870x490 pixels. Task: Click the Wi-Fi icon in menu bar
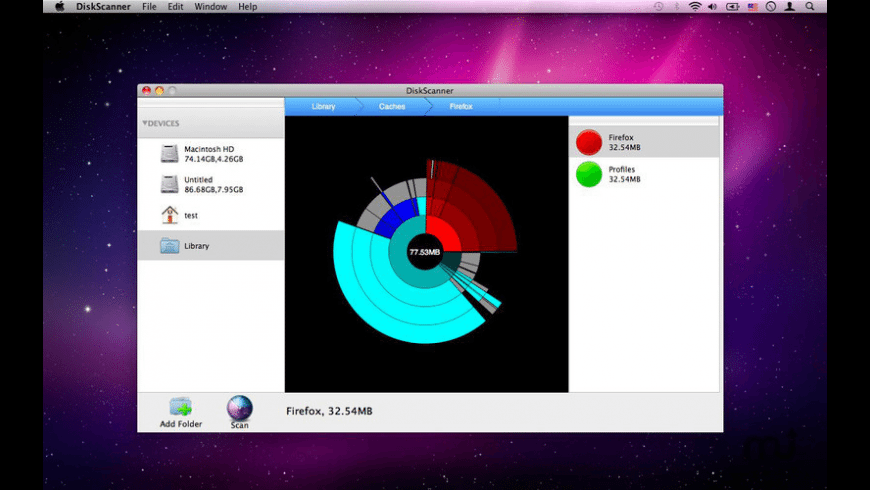tap(695, 7)
